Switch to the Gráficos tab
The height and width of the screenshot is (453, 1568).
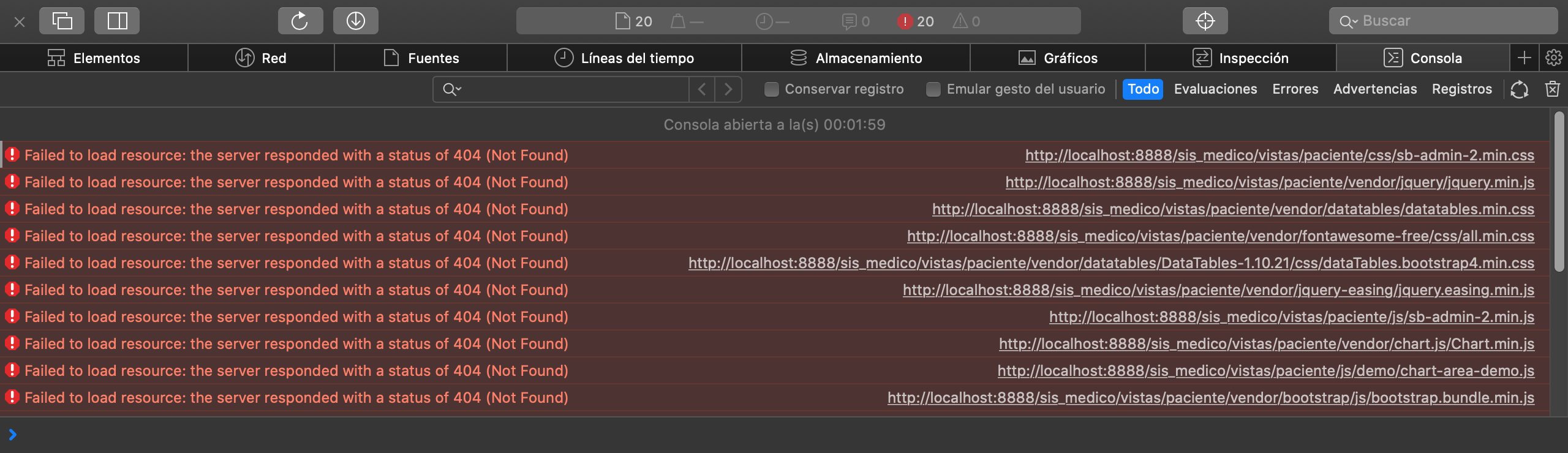[x=1058, y=58]
